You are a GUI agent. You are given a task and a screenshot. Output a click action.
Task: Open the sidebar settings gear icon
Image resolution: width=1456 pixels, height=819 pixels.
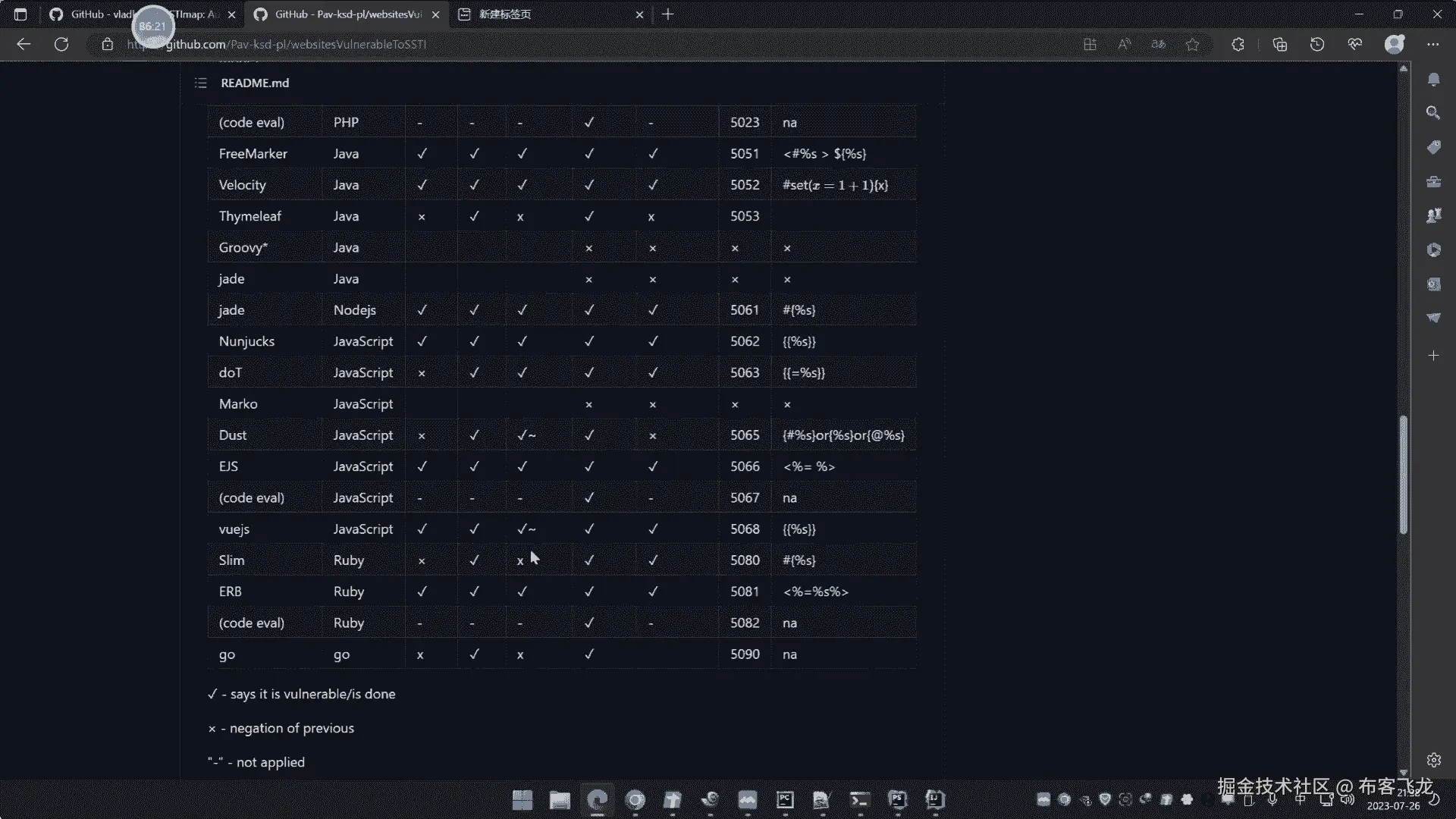1432,760
